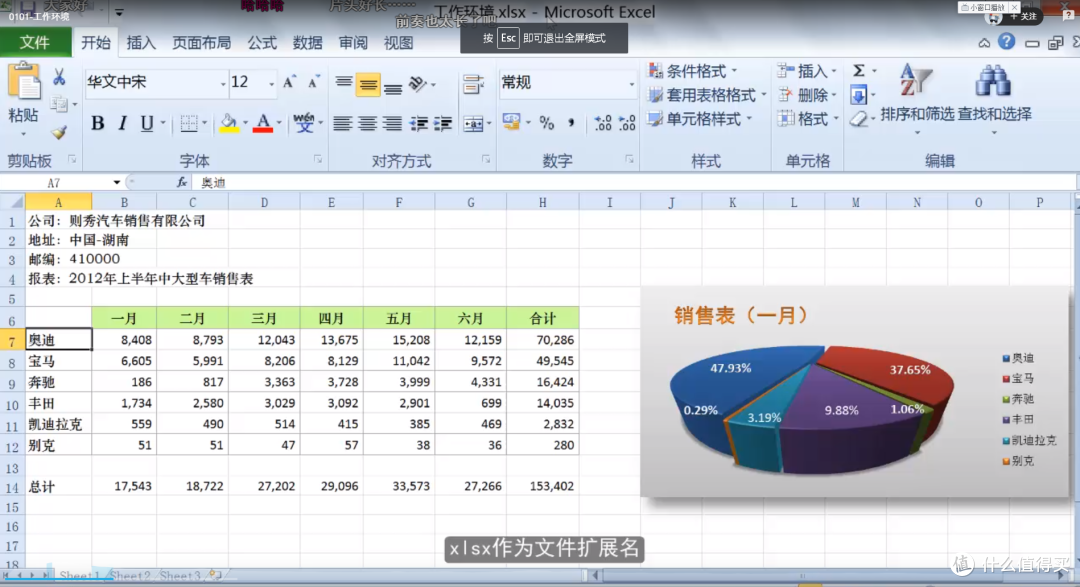
Task: Toggle Italic formatting
Action: 122,123
